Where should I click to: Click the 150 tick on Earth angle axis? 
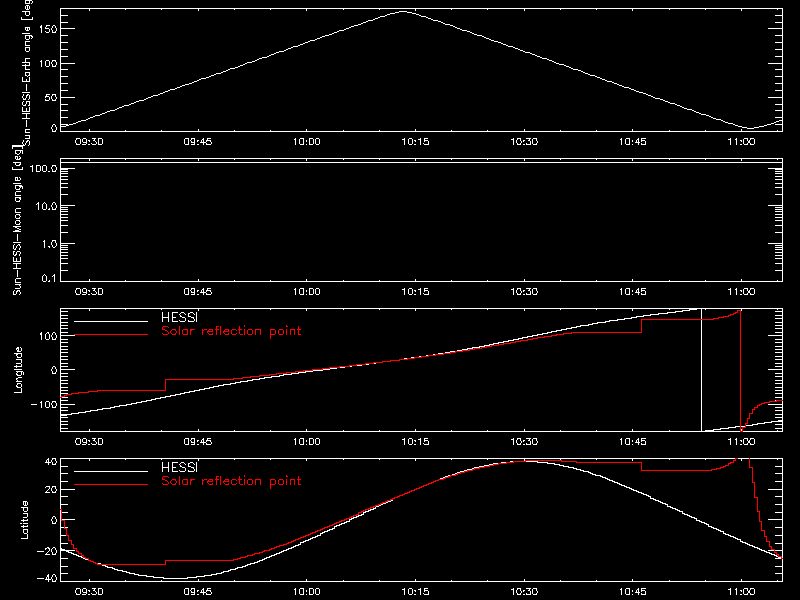[48, 29]
